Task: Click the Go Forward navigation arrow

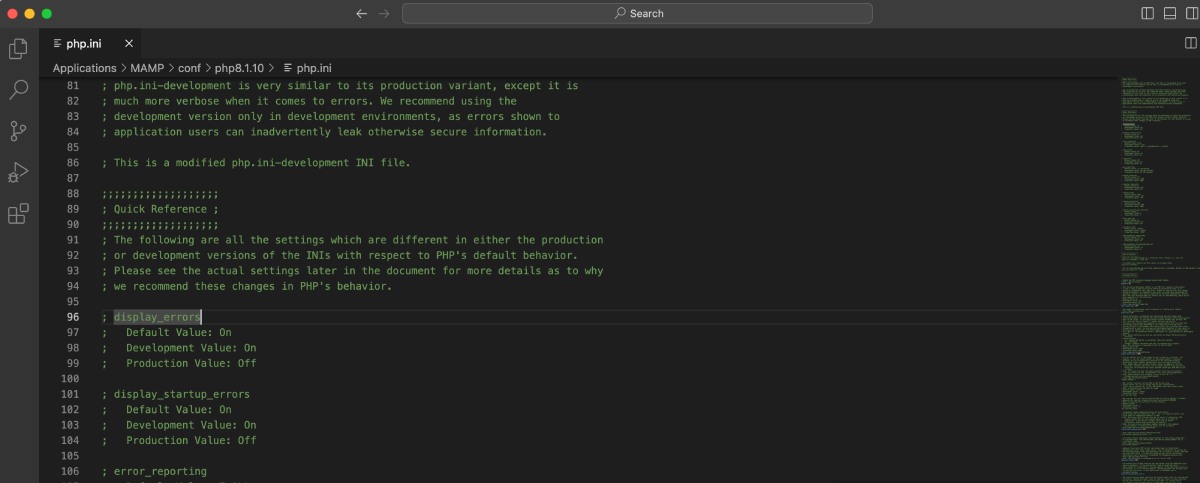Action: click(386, 13)
